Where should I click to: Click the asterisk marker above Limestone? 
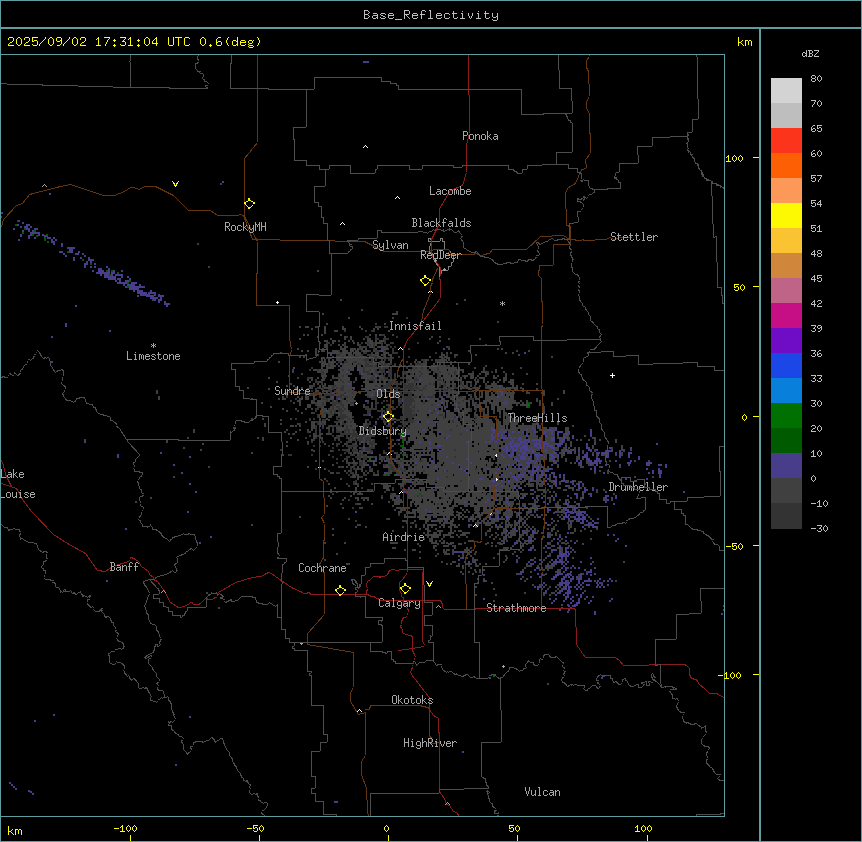(x=153, y=346)
